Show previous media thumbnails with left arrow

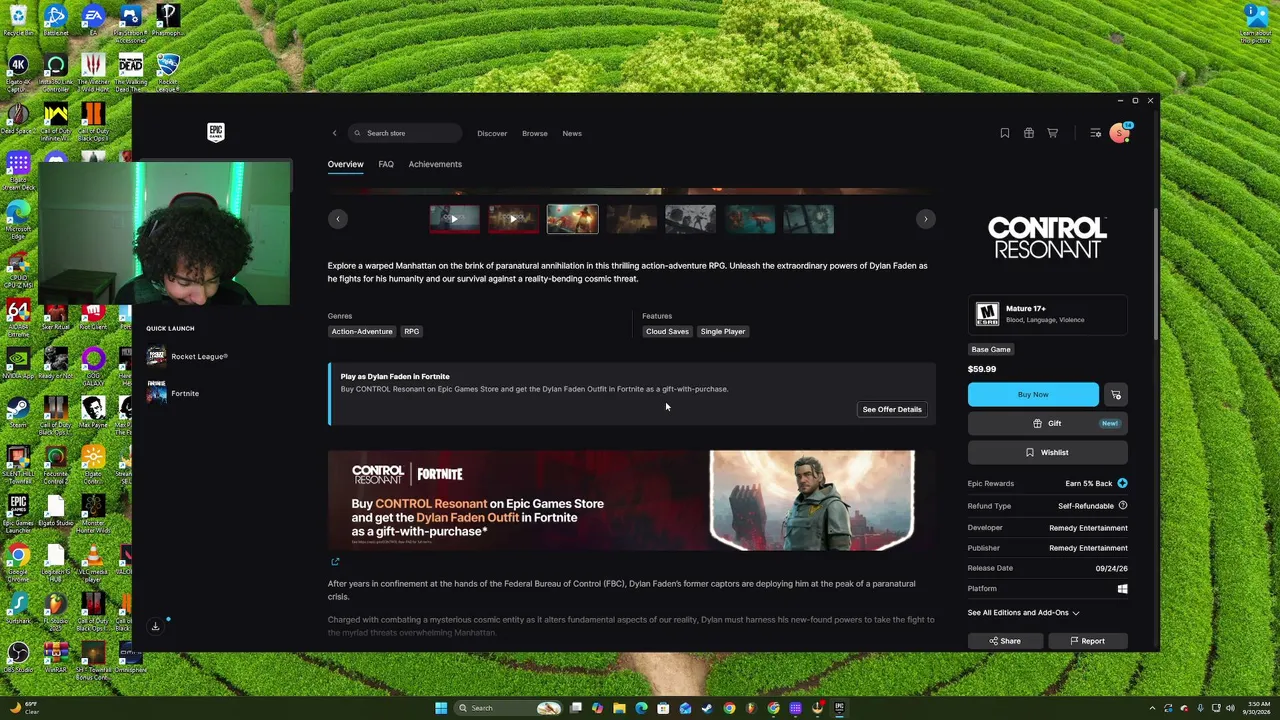[338, 219]
